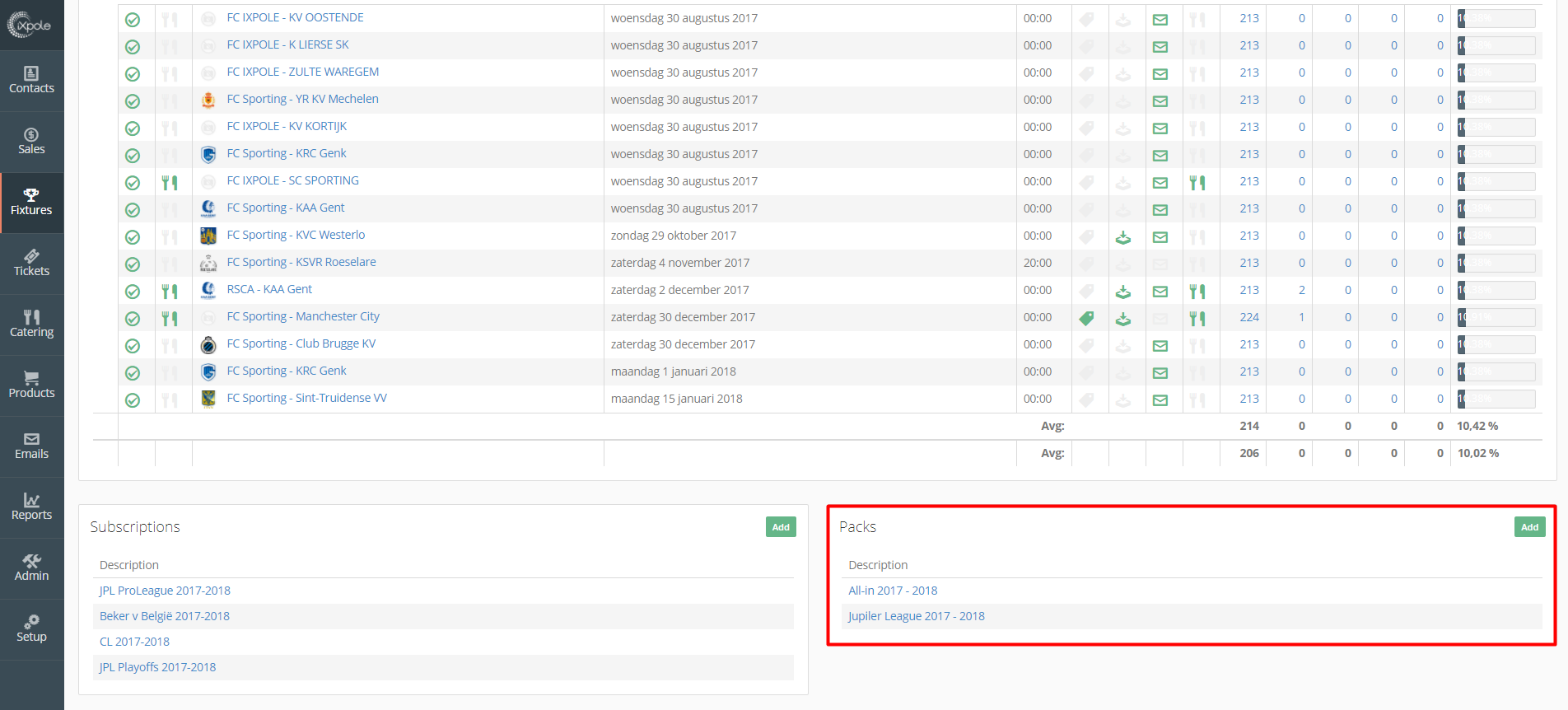Open Setup in the sidebar
This screenshot has height=710, width=1568.
click(x=31, y=629)
